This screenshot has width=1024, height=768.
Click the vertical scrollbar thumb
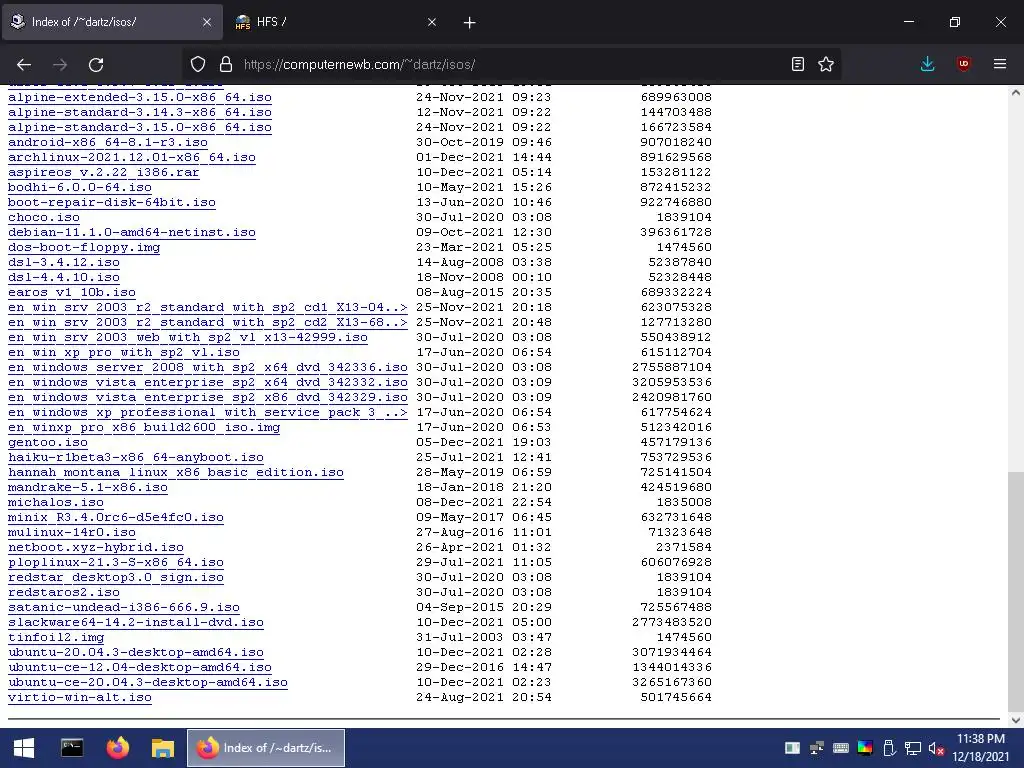(x=1016, y=591)
